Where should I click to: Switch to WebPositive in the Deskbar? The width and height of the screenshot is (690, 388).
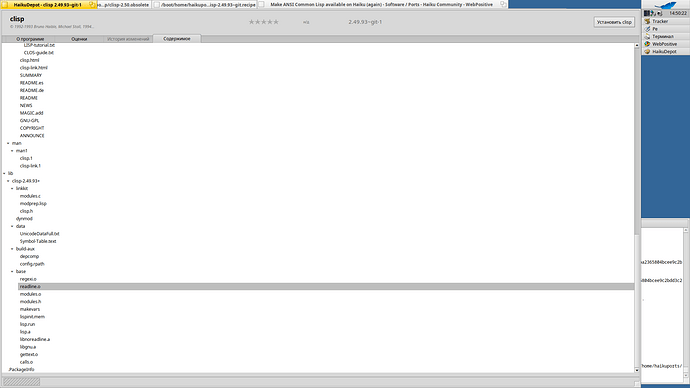pos(665,44)
